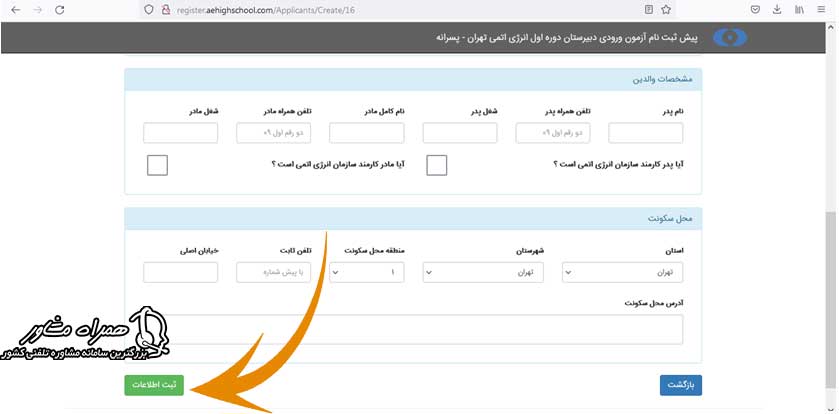Open the library bookshelf icon
This screenshot has height=414, width=839.
coord(799,9)
